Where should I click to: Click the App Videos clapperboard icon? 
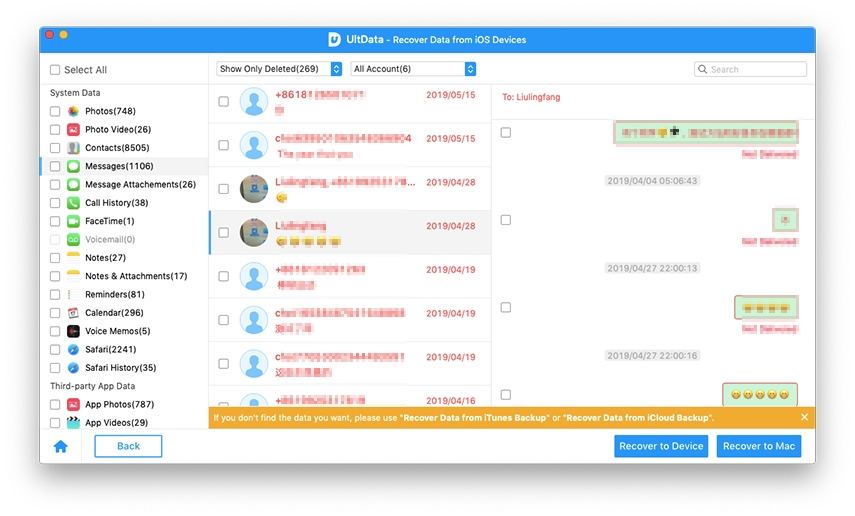73,423
